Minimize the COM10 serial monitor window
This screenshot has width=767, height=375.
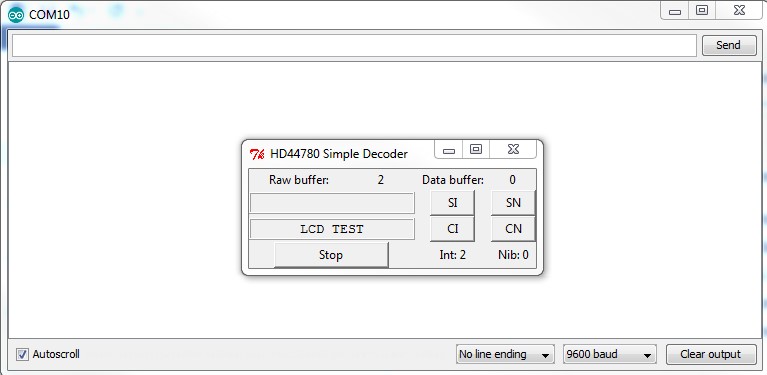[675, 11]
